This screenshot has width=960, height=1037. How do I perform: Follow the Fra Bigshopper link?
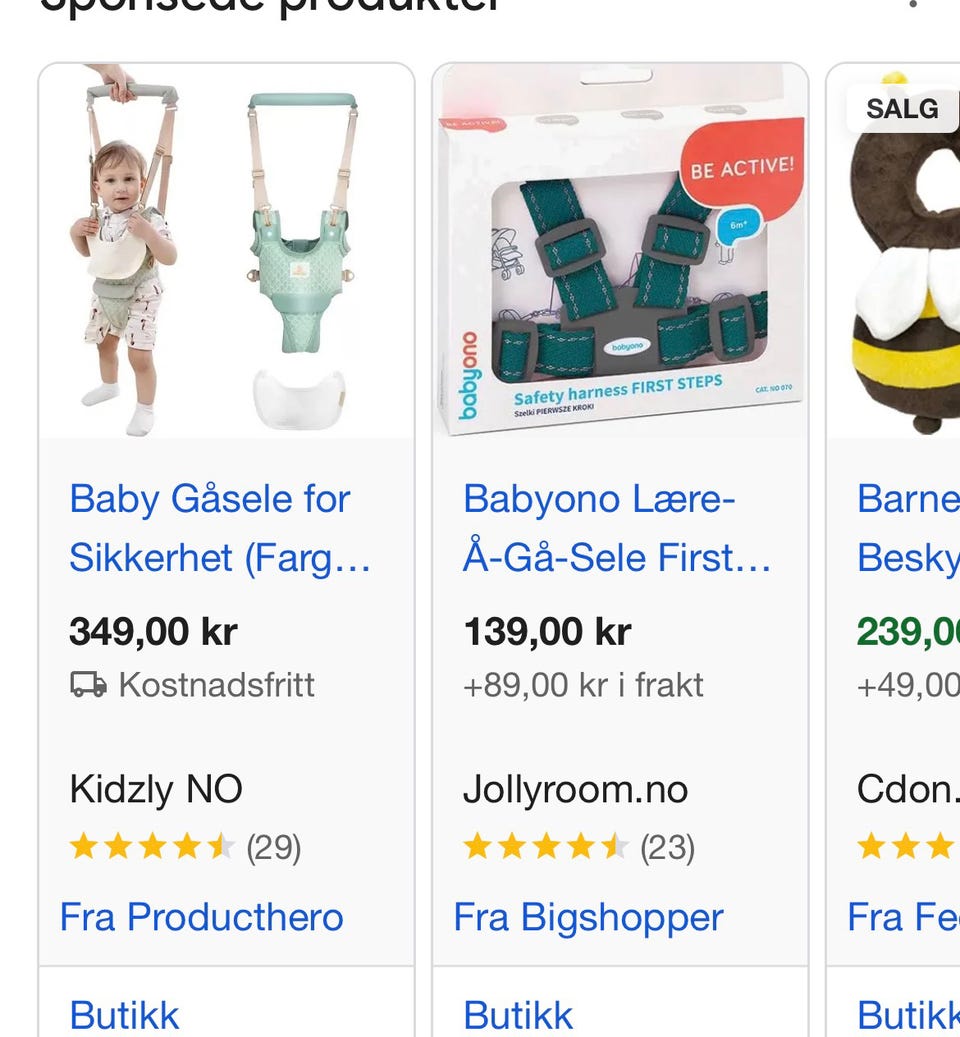pos(589,917)
